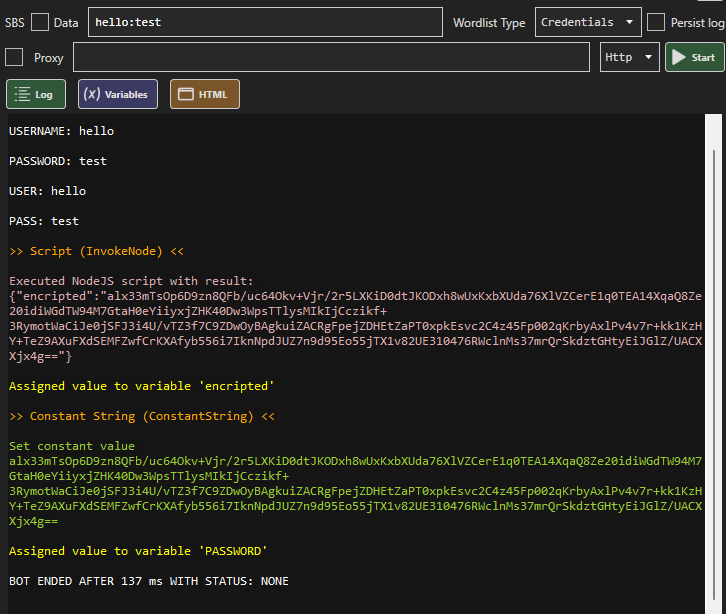Click the list icon on Log button
The width and height of the screenshot is (726, 614).
22,94
